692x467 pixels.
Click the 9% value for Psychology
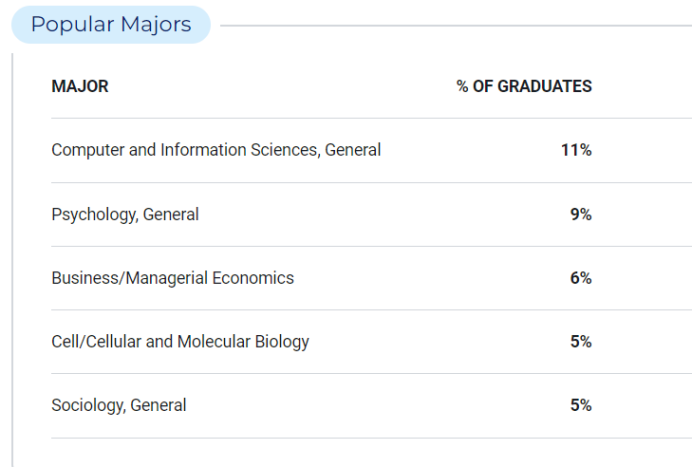(x=581, y=215)
